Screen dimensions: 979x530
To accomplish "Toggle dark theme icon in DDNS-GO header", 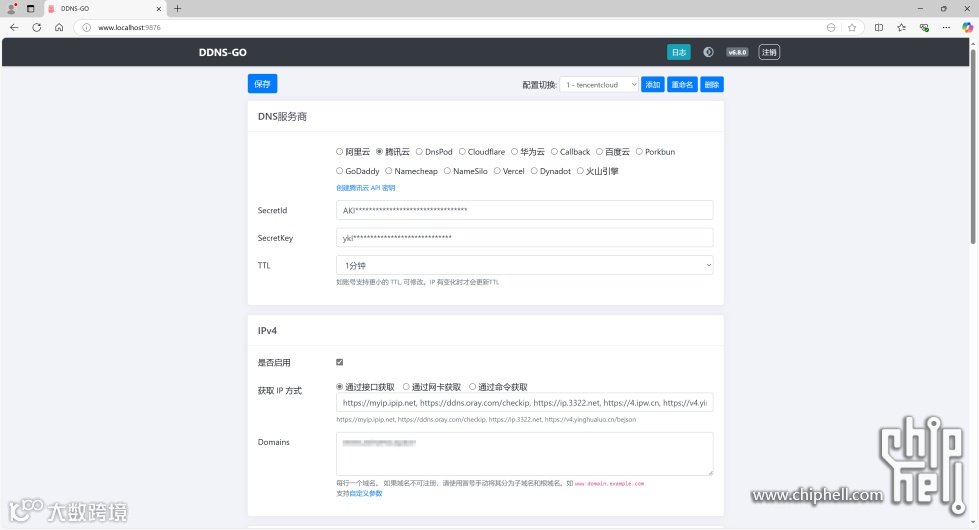I will point(708,52).
